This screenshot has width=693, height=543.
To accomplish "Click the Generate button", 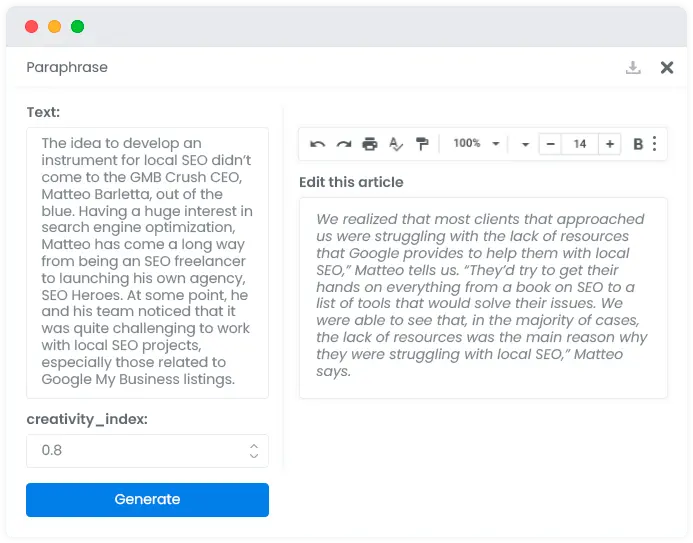I will pyautogui.click(x=147, y=500).
